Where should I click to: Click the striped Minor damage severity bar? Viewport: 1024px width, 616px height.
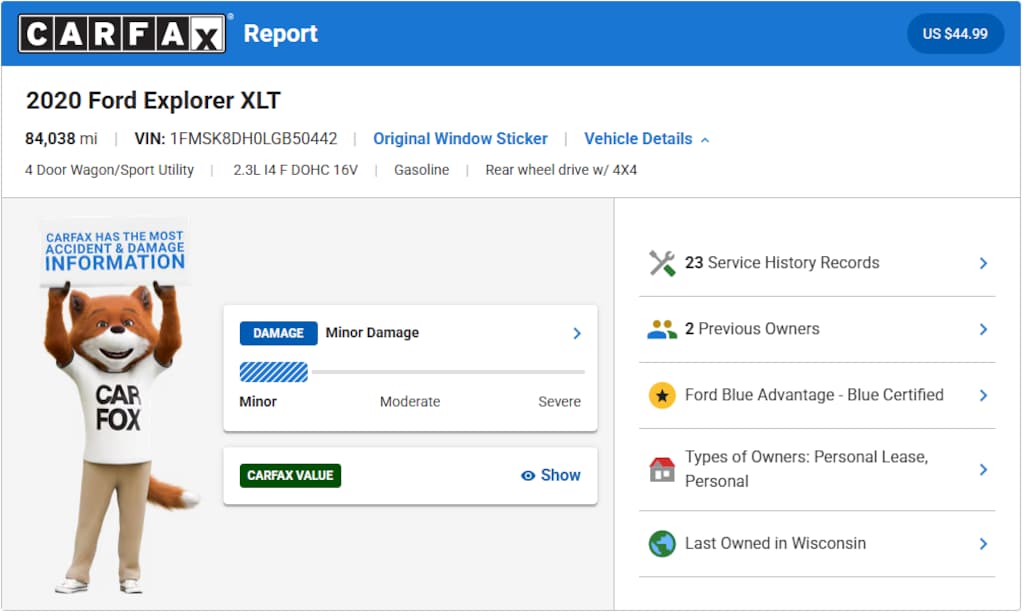274,372
